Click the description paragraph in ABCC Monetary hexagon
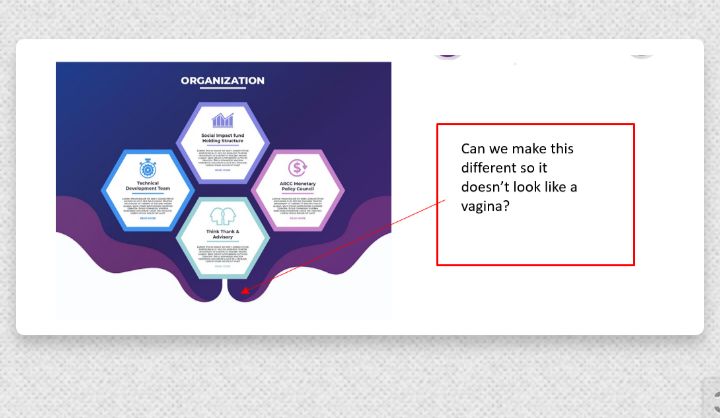Viewport: 720px width, 418px height. coord(298,206)
